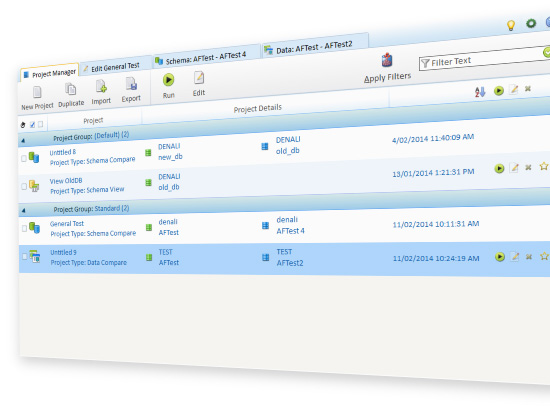This screenshot has height=407, width=550.
Task: Click the View OldDB project name link
Action: coord(66,181)
